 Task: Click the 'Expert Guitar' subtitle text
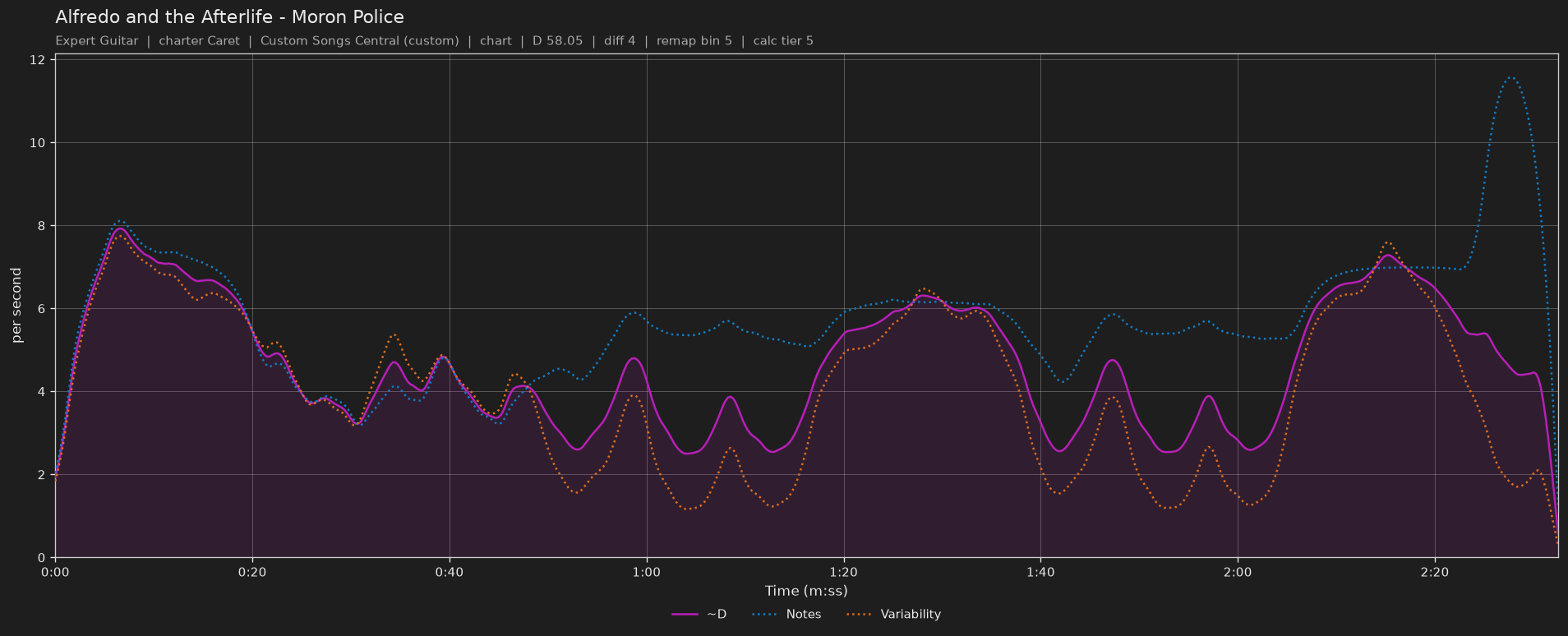(x=97, y=41)
